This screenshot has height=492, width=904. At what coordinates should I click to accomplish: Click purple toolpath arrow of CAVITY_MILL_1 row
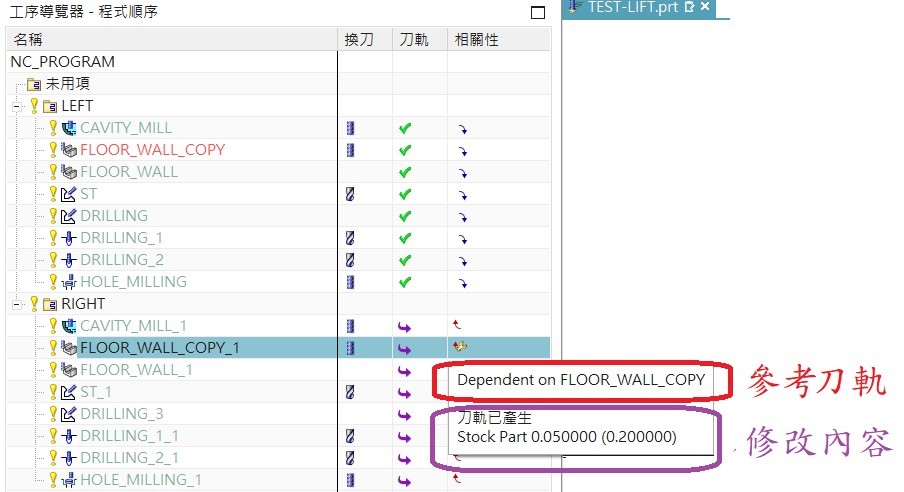(405, 328)
